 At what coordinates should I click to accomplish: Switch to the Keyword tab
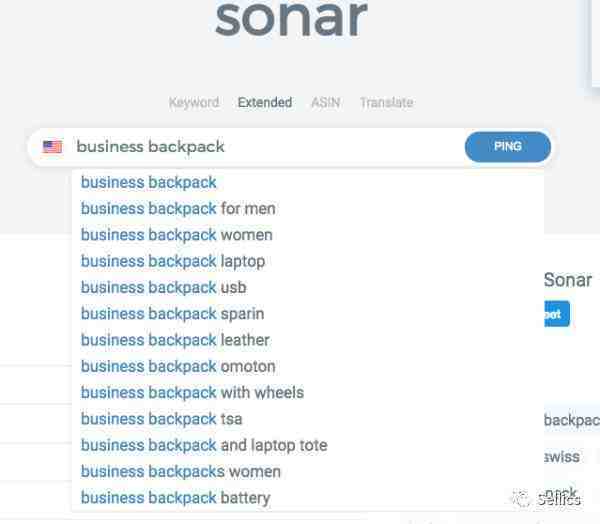click(194, 102)
